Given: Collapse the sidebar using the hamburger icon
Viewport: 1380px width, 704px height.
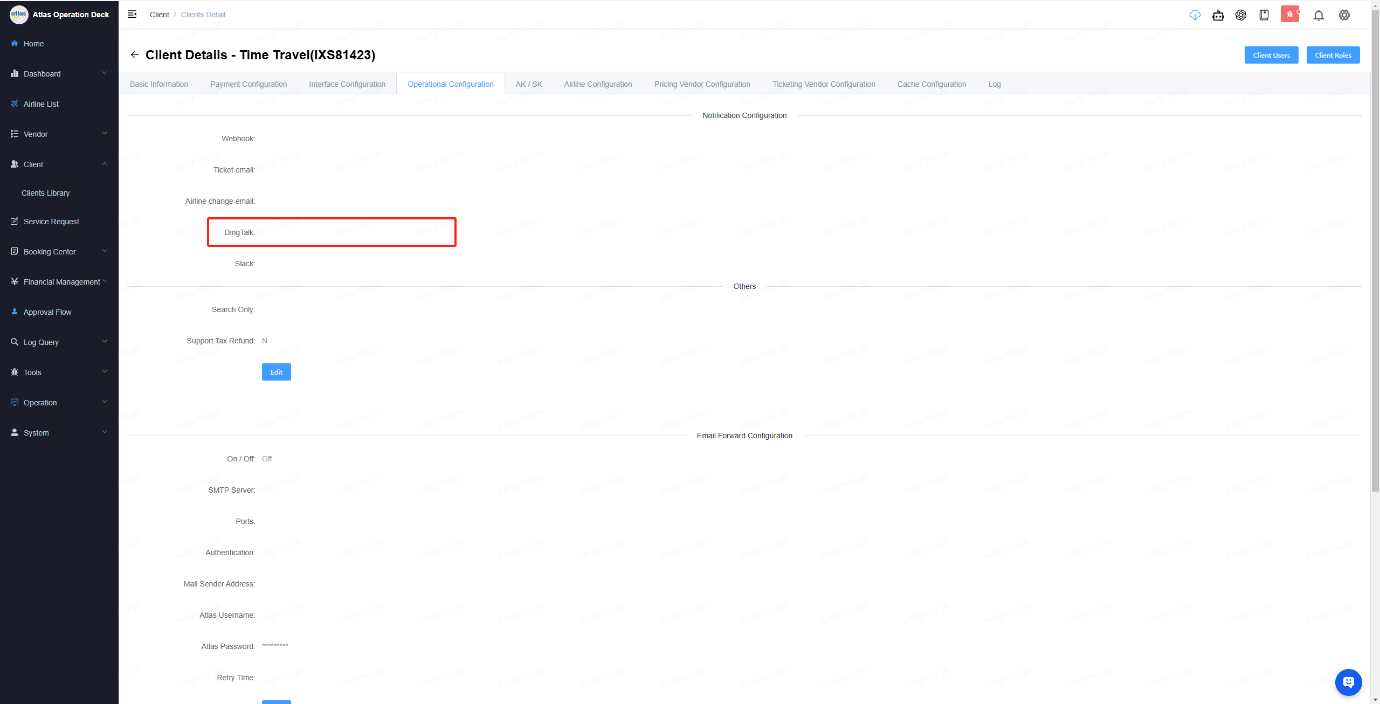Looking at the screenshot, I should tap(132, 14).
